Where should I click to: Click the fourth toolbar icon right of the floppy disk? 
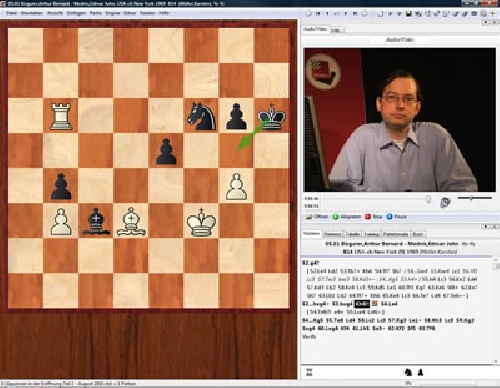coord(446,14)
